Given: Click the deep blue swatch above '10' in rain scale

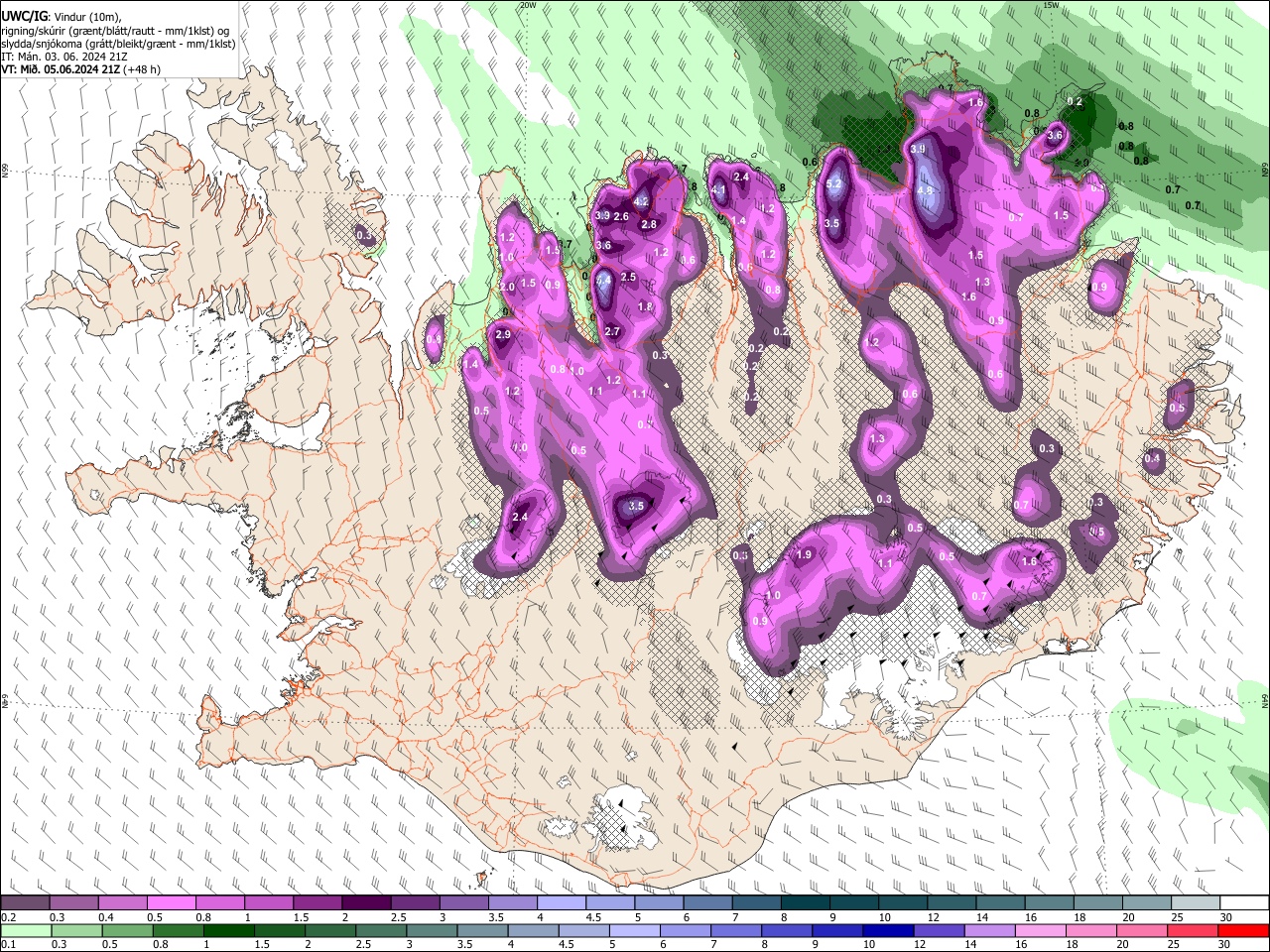Looking at the screenshot, I should click(x=887, y=930).
